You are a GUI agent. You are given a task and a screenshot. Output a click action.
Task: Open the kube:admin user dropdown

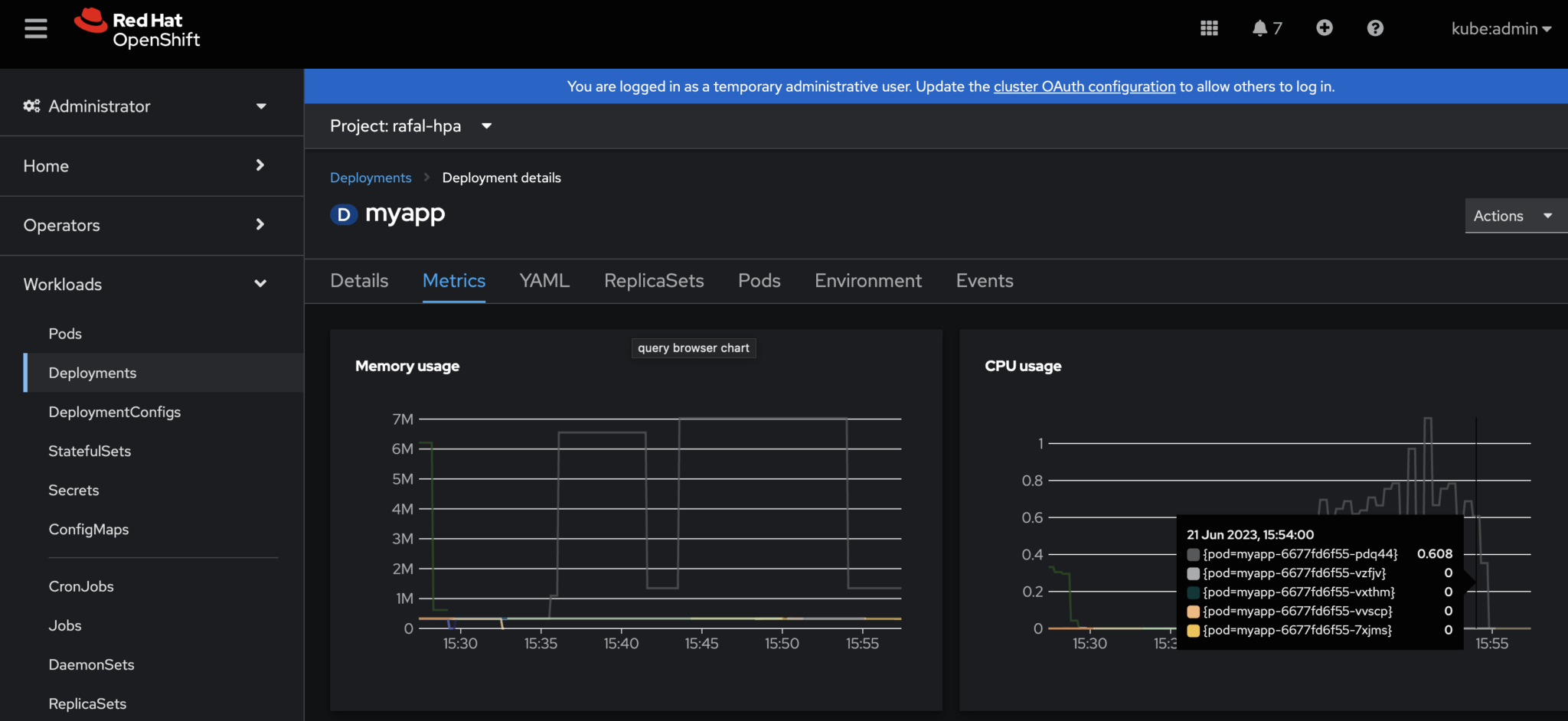[x=1501, y=28]
